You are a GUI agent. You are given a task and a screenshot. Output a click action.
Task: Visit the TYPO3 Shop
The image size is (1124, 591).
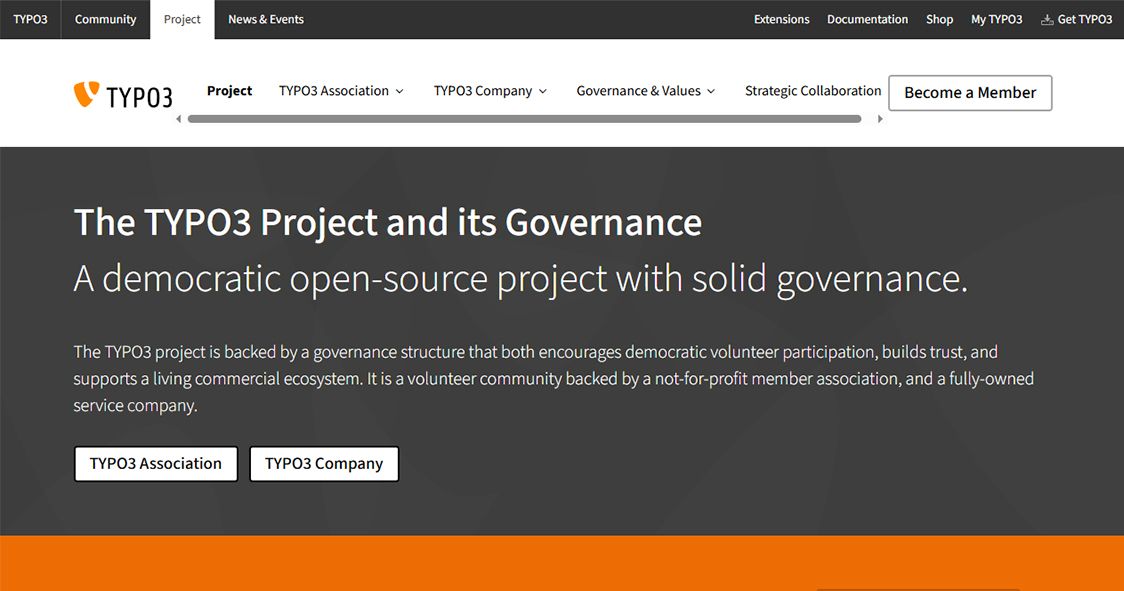coord(939,19)
